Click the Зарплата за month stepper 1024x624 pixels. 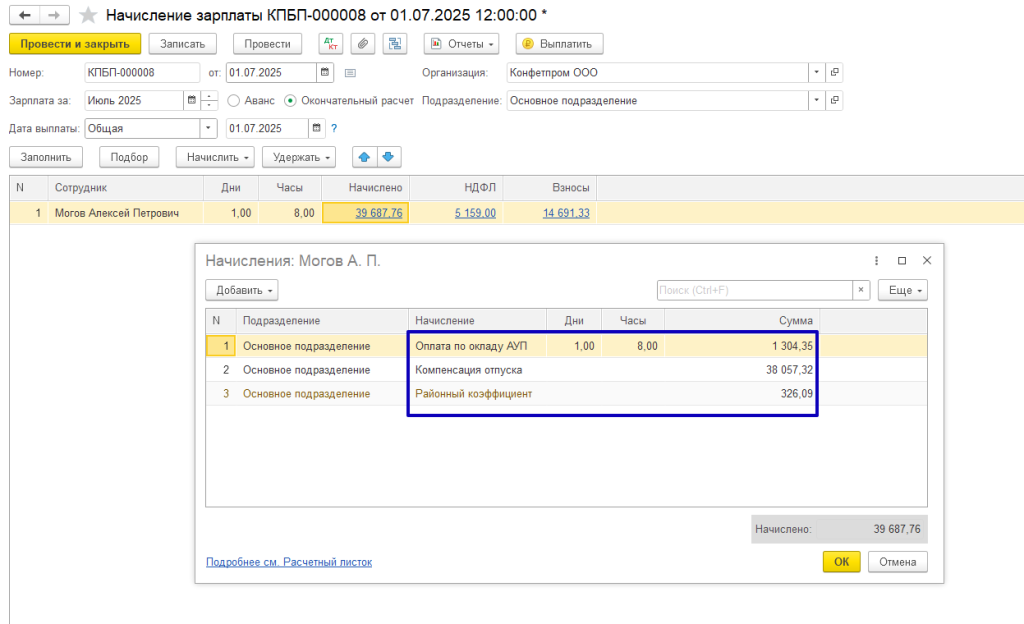[x=209, y=100]
